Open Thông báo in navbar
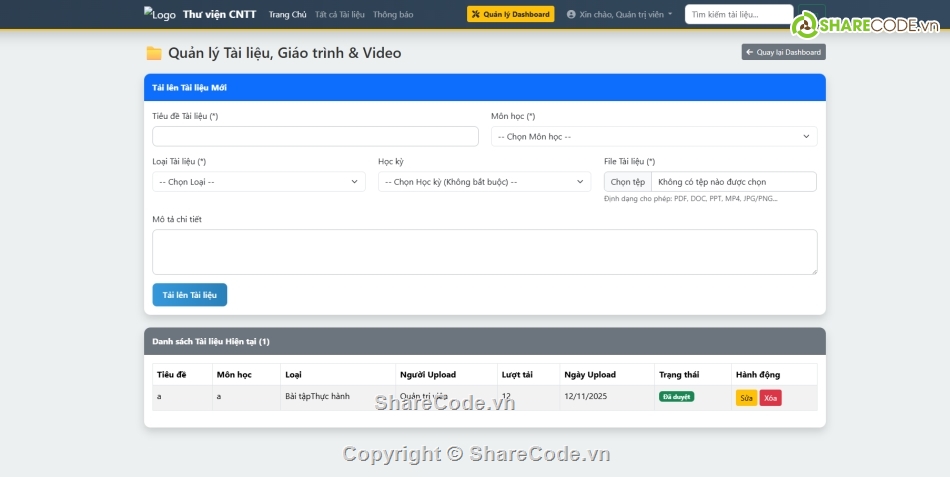Viewport: 950px width, 477px height. (393, 14)
